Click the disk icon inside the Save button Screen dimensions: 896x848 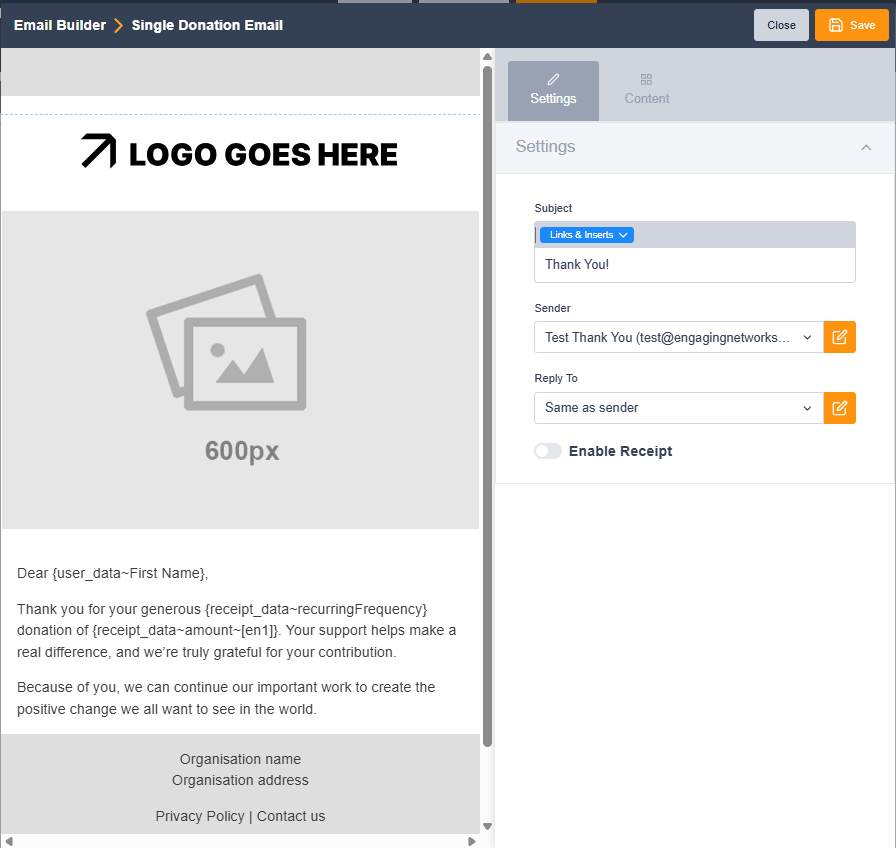click(835, 25)
